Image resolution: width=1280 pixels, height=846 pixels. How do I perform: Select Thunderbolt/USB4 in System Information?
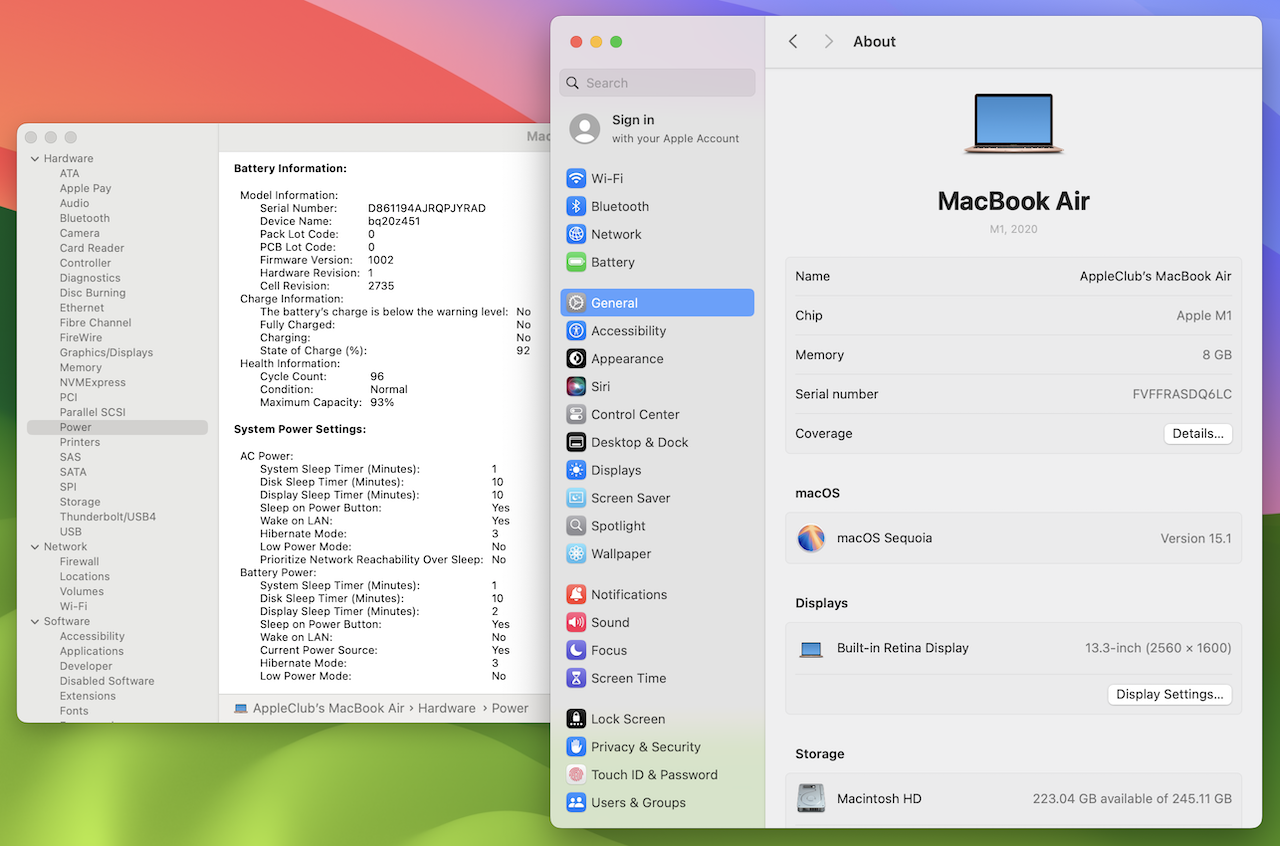pyautogui.click(x=108, y=517)
